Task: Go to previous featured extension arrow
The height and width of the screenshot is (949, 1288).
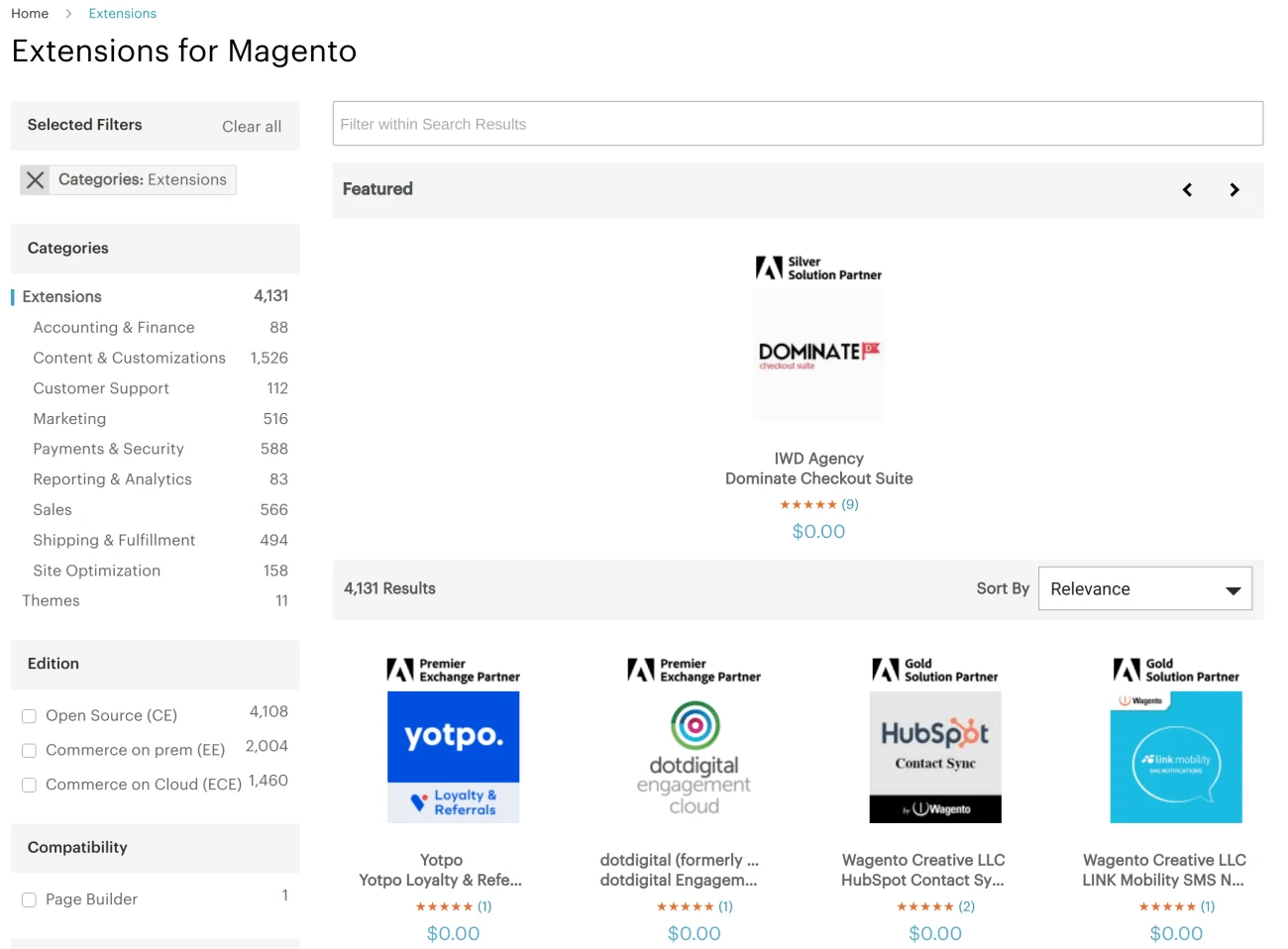Action: (1187, 190)
